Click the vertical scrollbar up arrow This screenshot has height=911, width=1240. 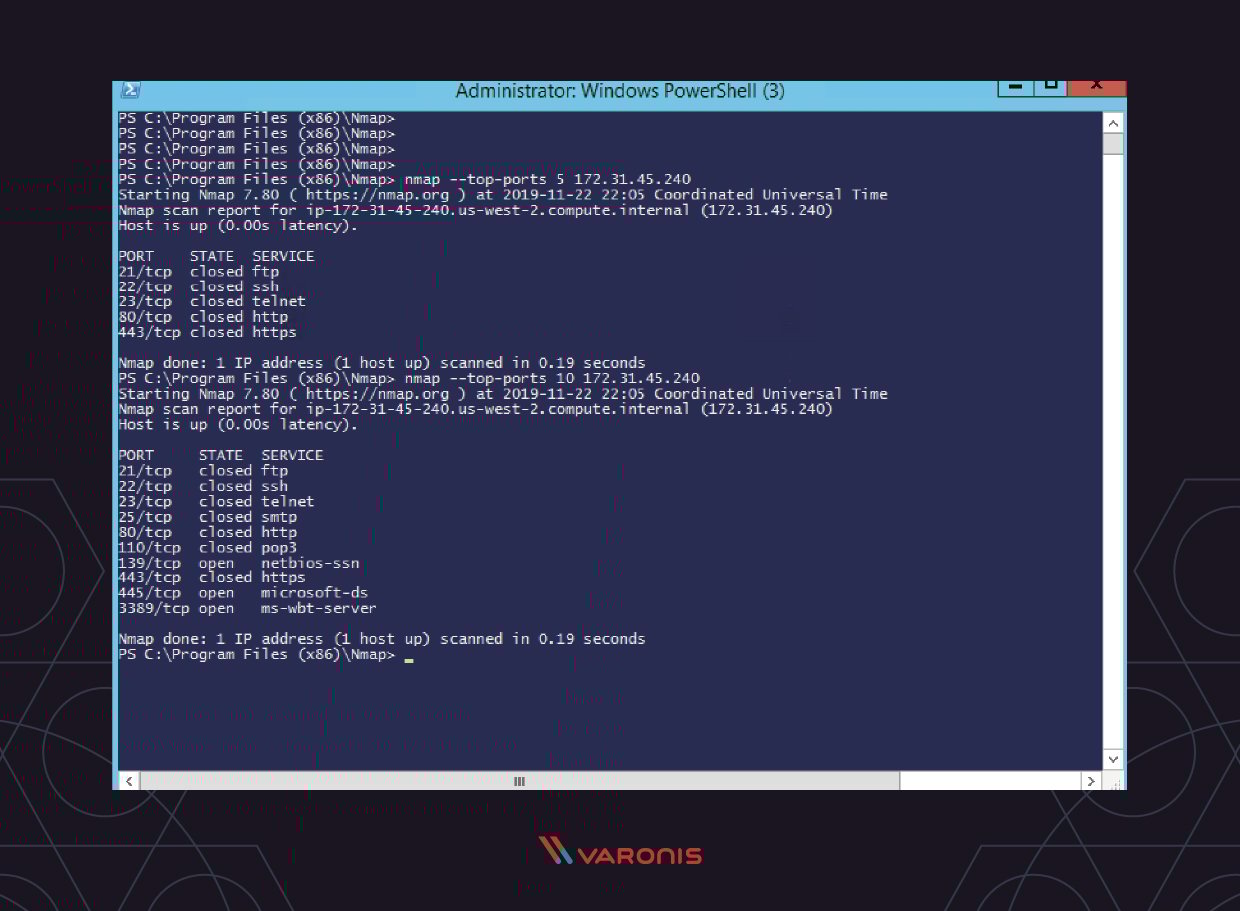(1112, 121)
